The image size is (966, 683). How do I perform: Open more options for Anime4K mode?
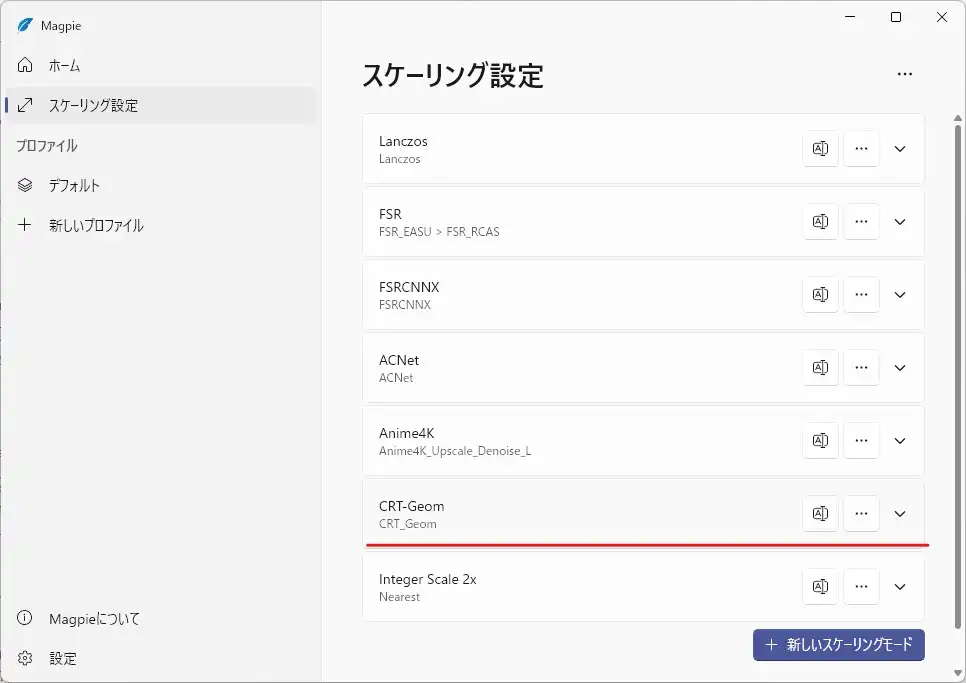[861, 440]
